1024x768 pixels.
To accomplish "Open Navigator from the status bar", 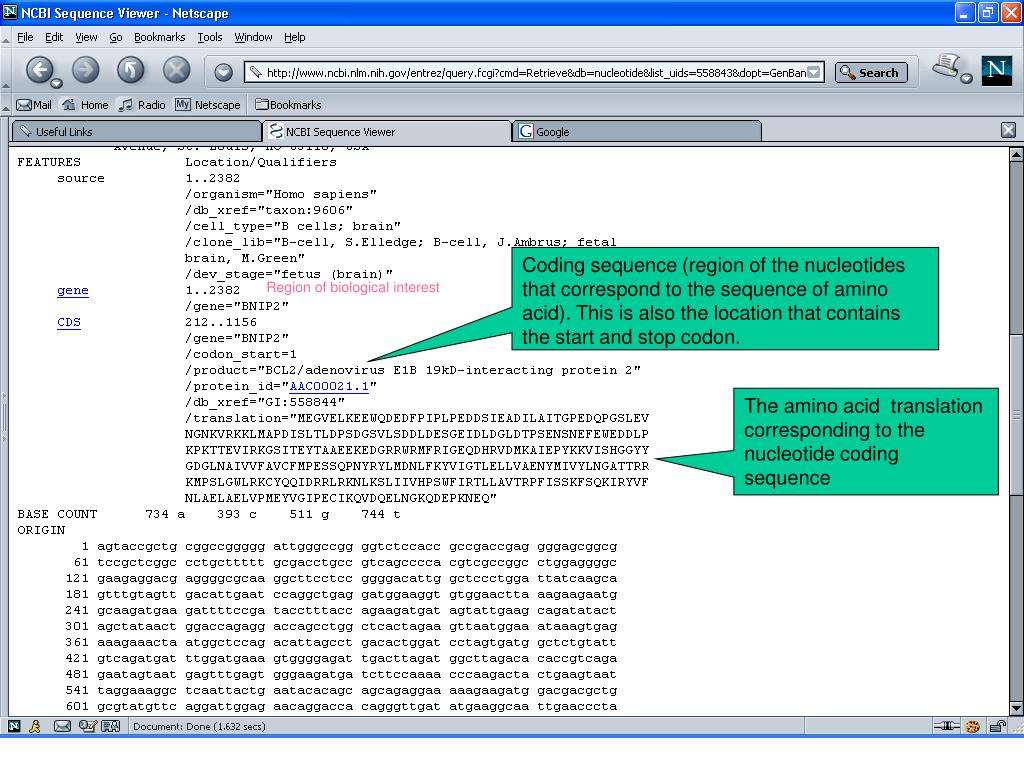I will click(14, 726).
